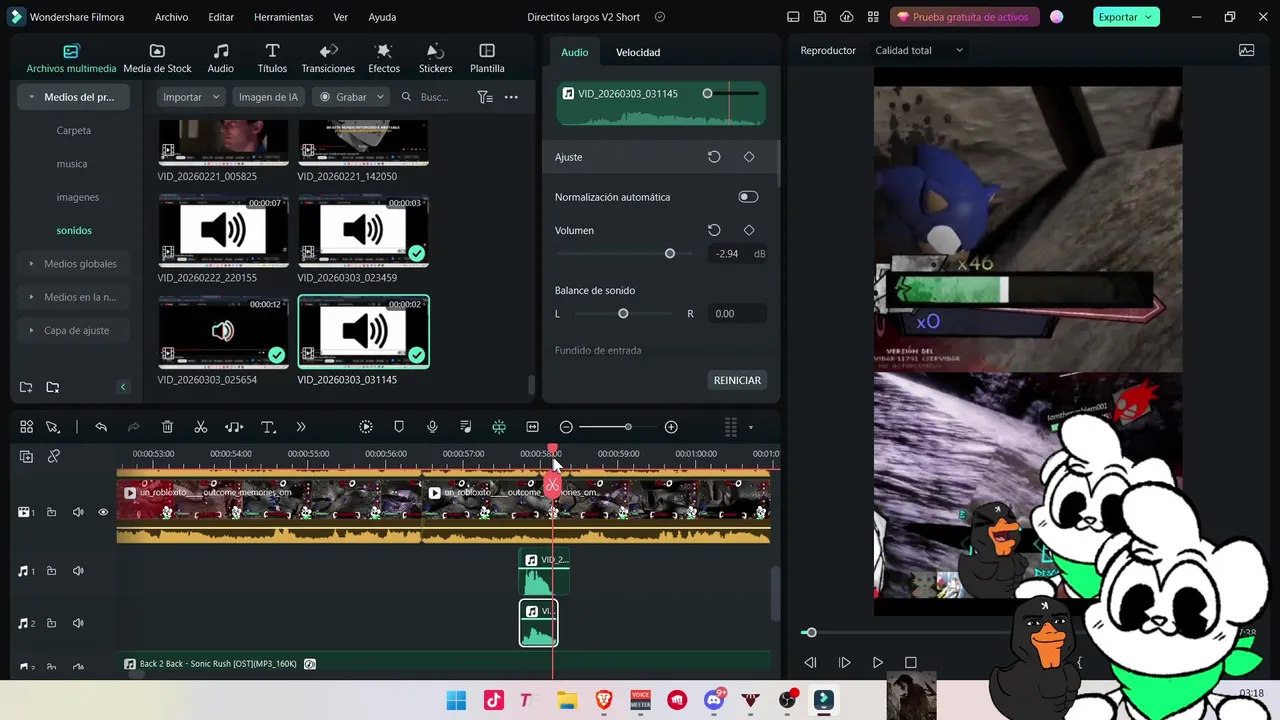Open the player snapshot/scope icon
The image size is (1280, 720).
(x=1246, y=50)
